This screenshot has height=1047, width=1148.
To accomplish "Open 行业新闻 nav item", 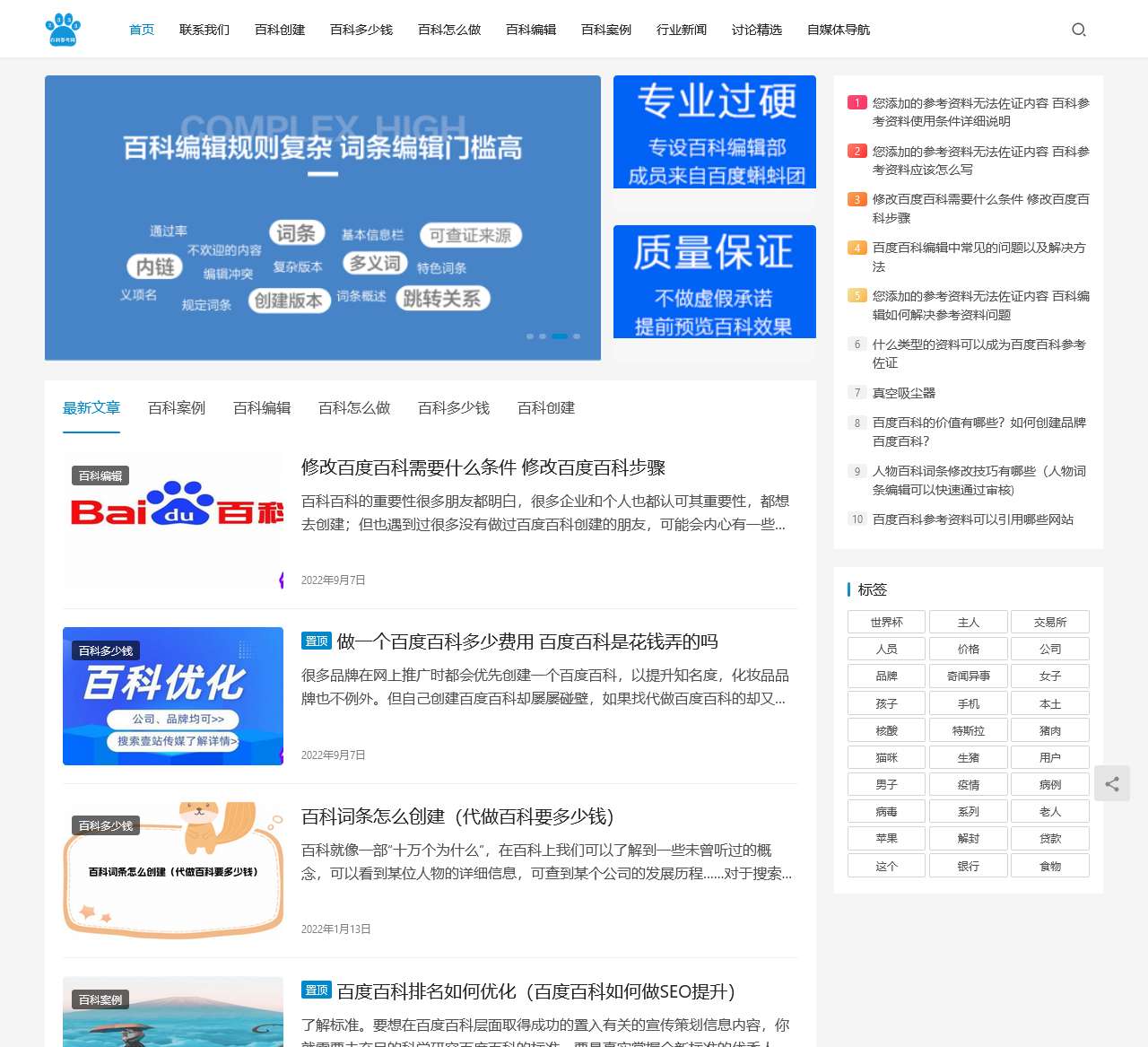I will [682, 30].
